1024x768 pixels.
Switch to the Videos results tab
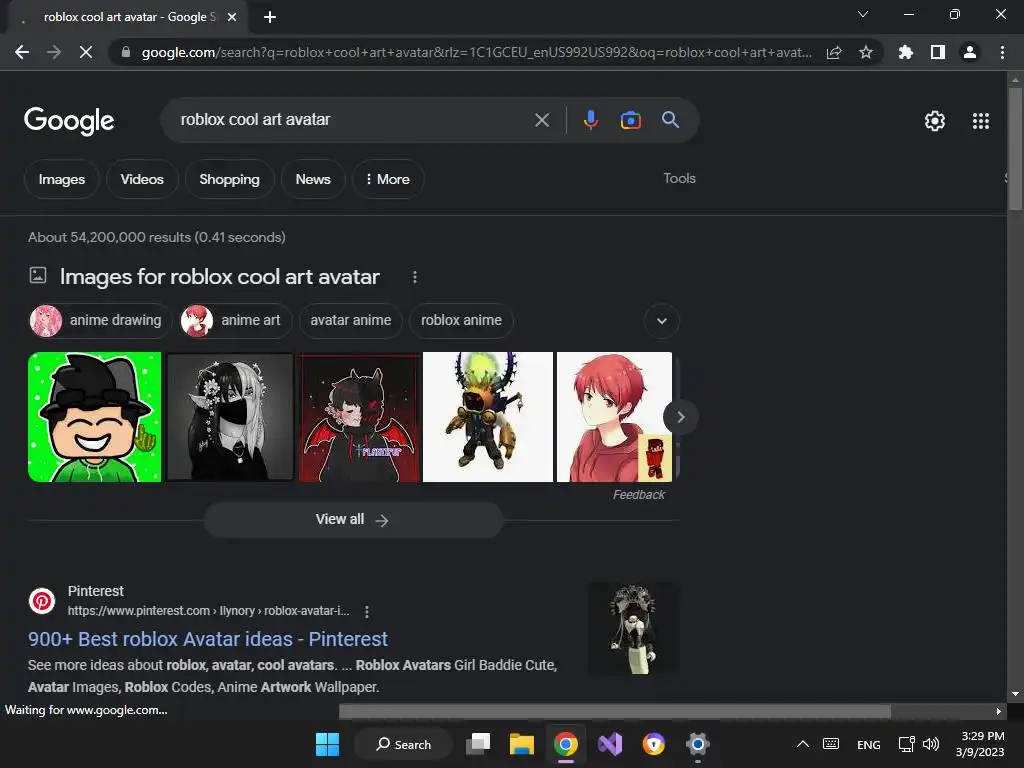[142, 179]
